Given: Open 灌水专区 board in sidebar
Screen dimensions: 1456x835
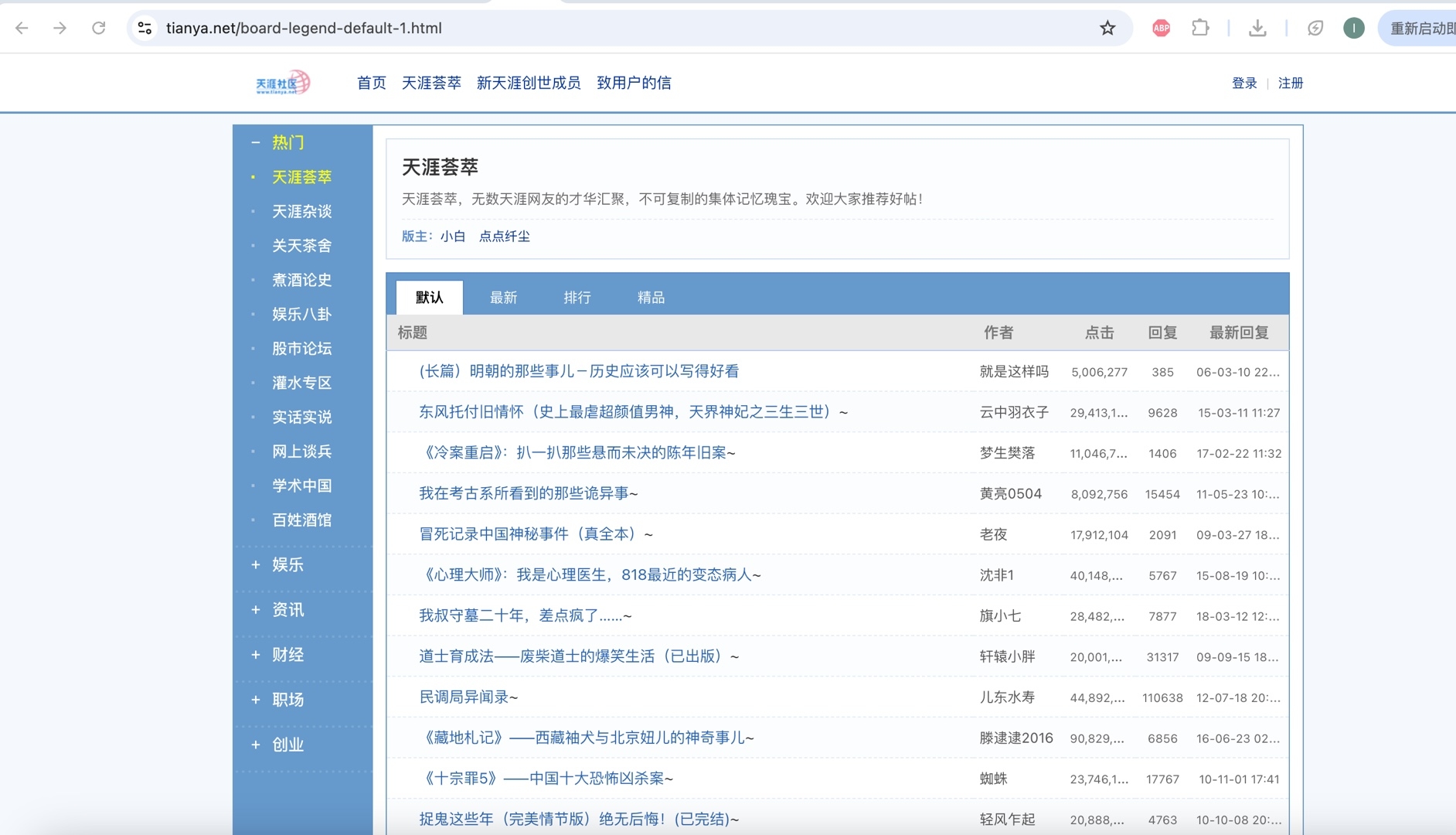Looking at the screenshot, I should click(x=301, y=383).
